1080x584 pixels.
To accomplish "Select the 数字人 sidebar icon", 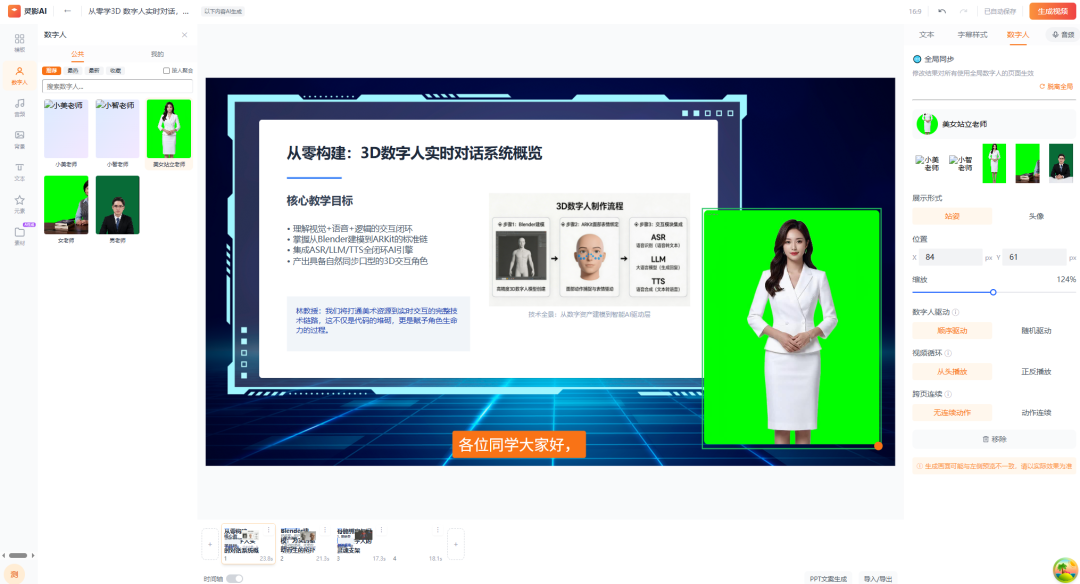I will (19, 75).
